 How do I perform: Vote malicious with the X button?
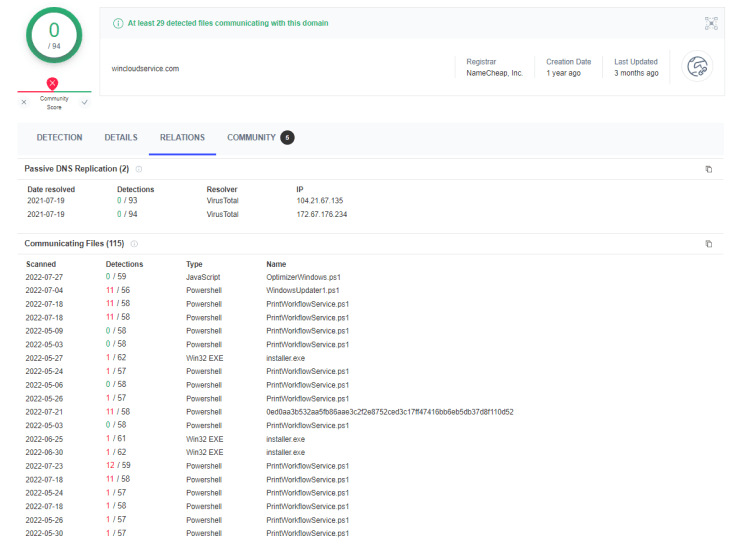[24, 102]
